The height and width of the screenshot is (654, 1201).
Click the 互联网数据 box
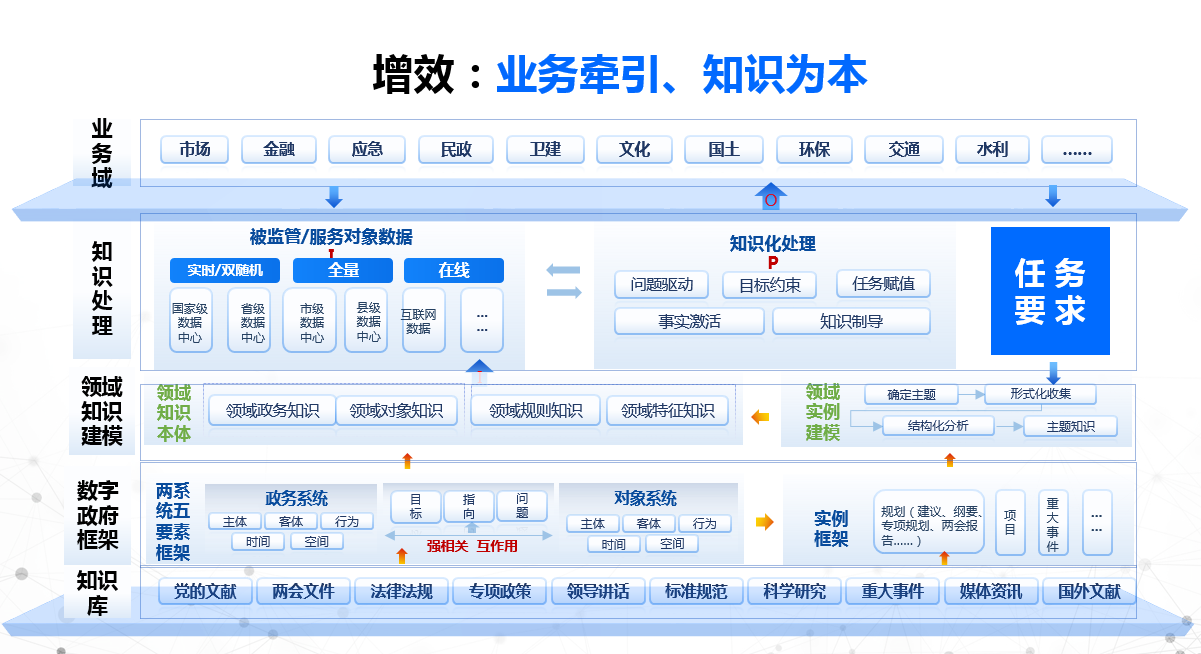click(424, 320)
